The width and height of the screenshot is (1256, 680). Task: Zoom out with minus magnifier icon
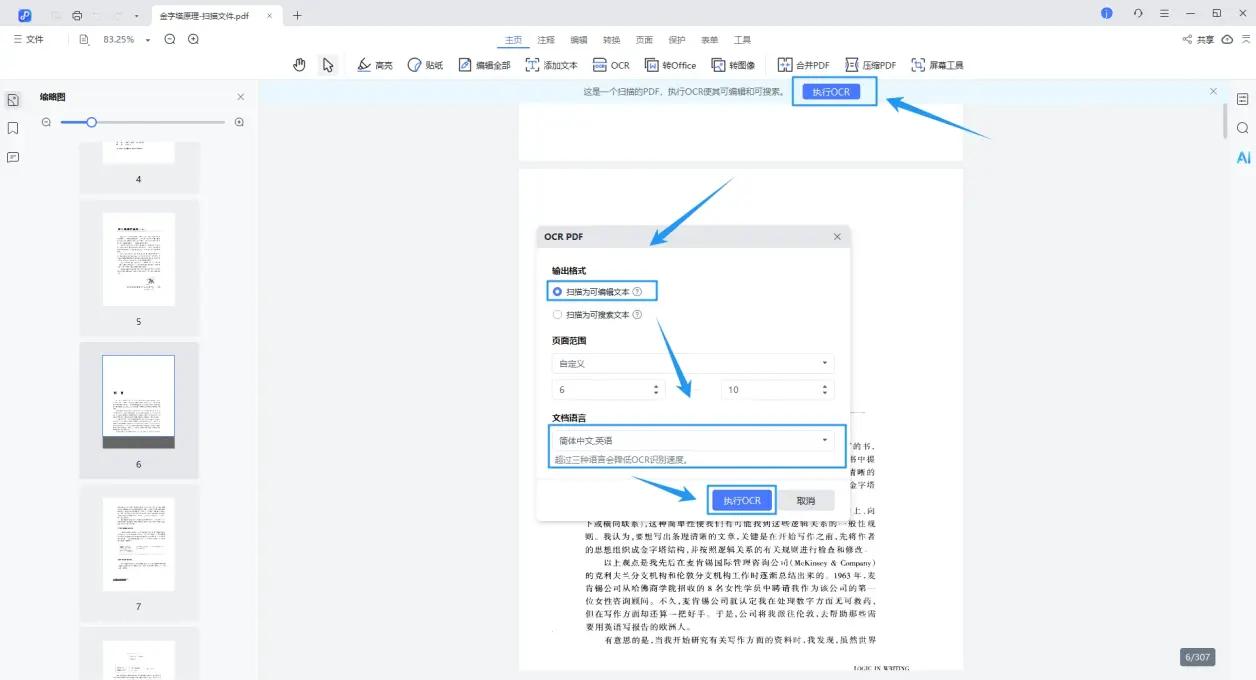pos(170,39)
